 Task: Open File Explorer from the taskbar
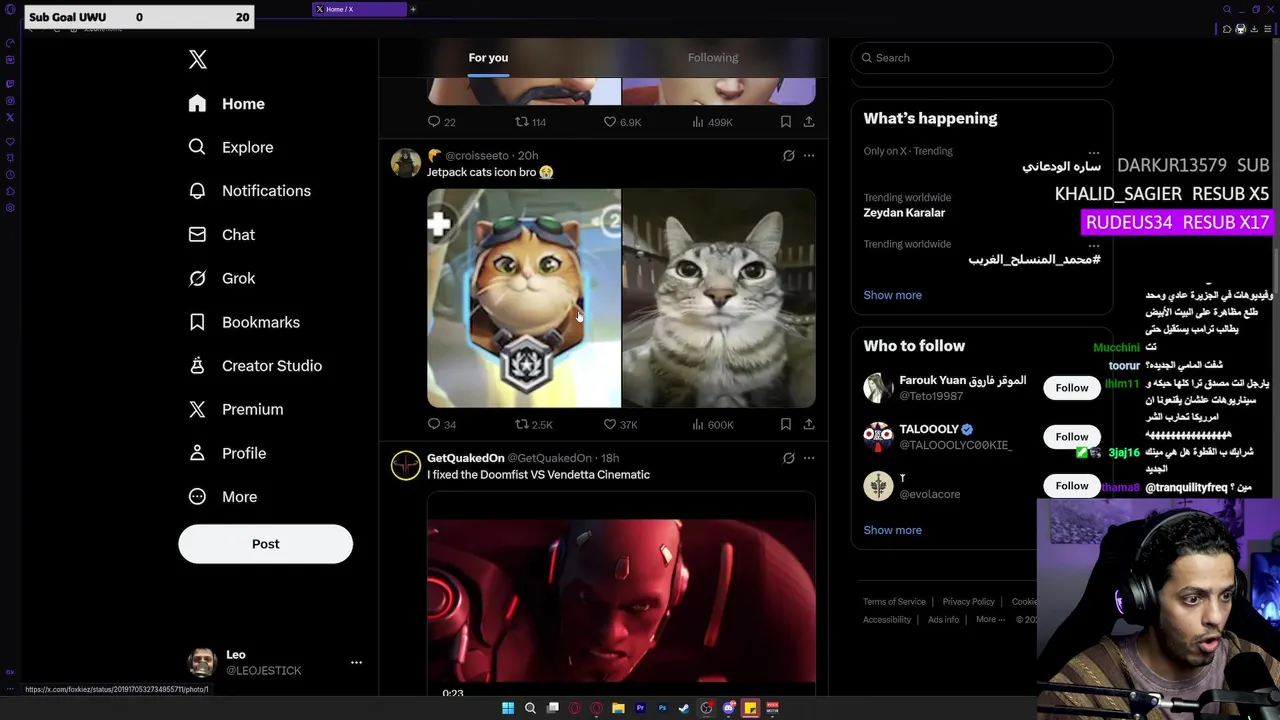click(x=618, y=708)
